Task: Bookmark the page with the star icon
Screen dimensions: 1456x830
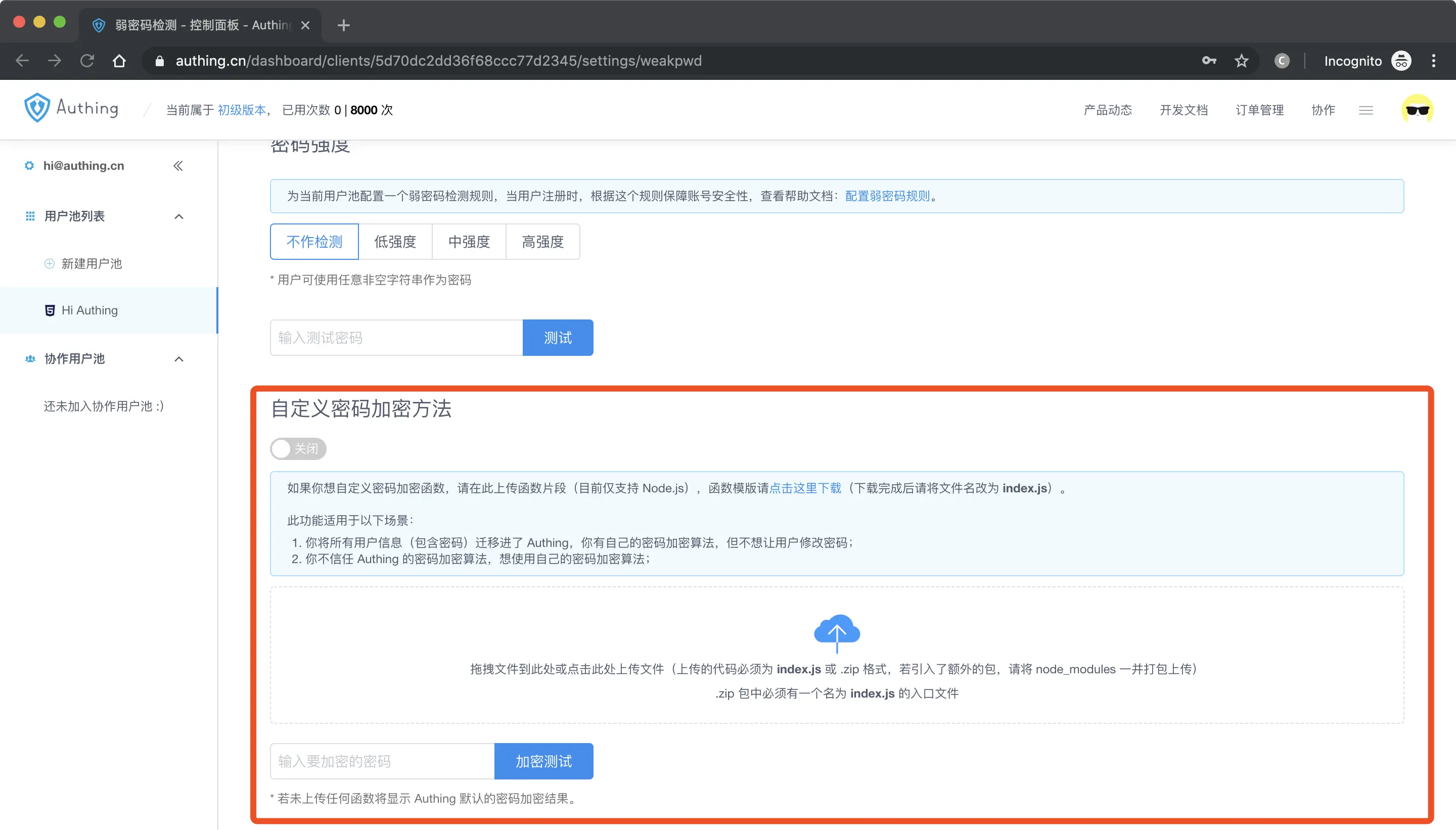Action: click(x=1241, y=61)
